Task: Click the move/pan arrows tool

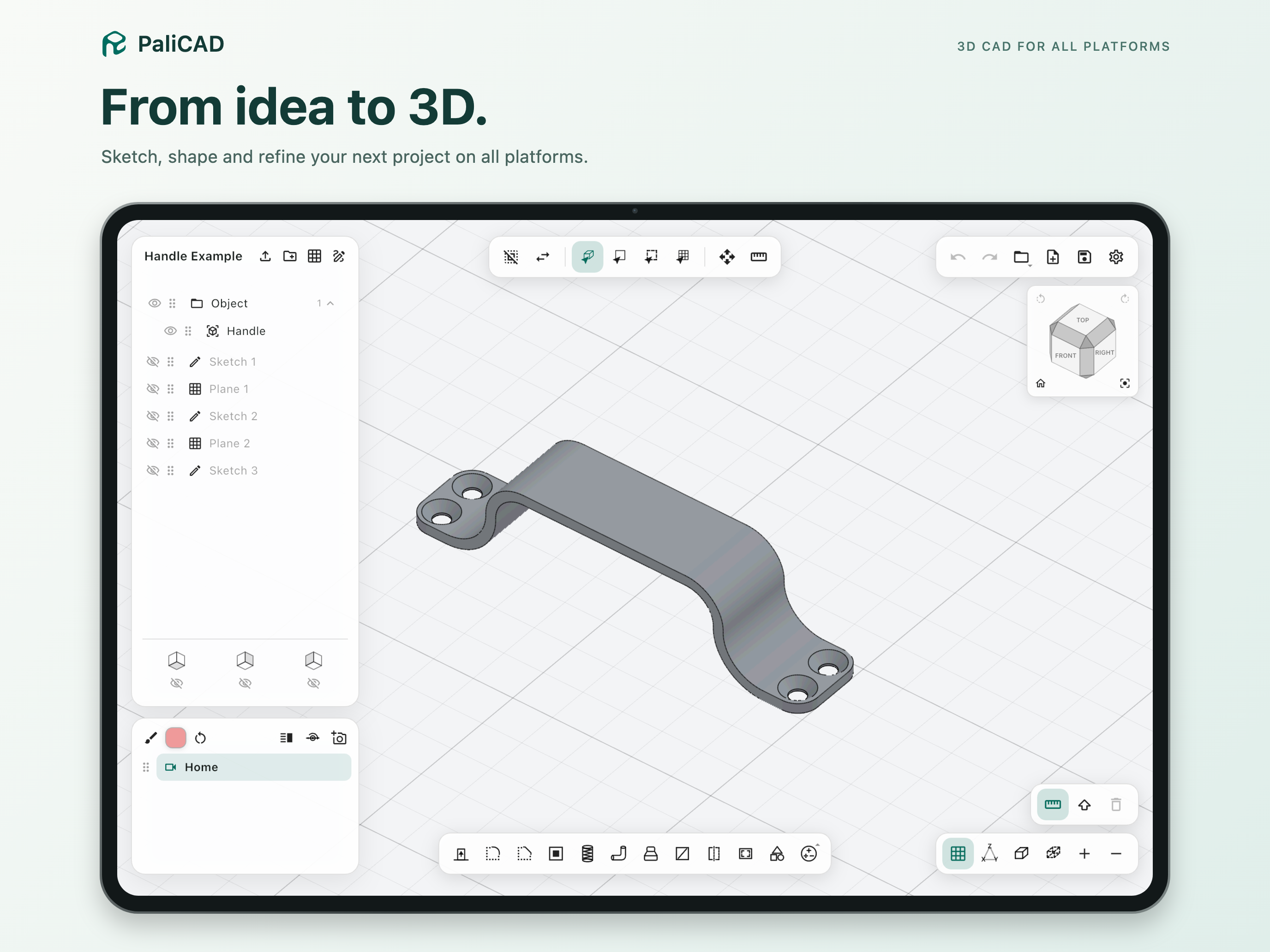Action: click(x=727, y=256)
